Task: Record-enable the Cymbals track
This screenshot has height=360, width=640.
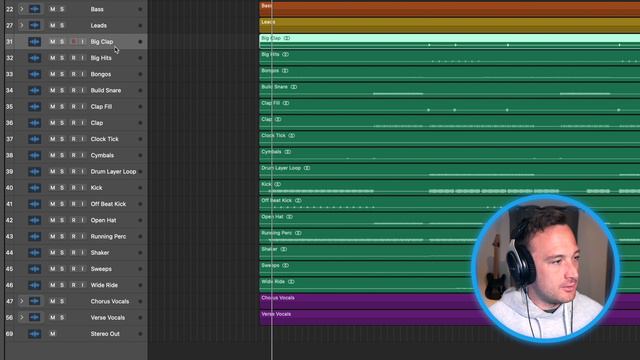Action: 73,155
